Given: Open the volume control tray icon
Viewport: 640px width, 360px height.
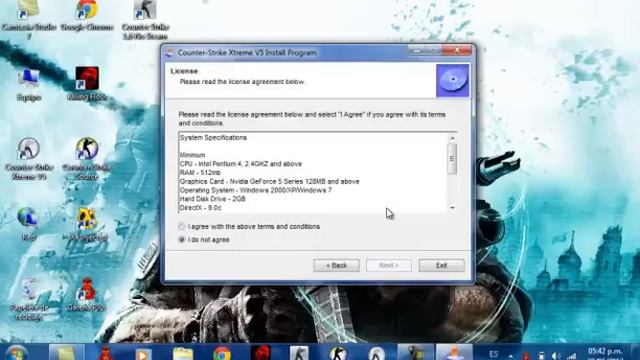Looking at the screenshot, I should 556,356.
